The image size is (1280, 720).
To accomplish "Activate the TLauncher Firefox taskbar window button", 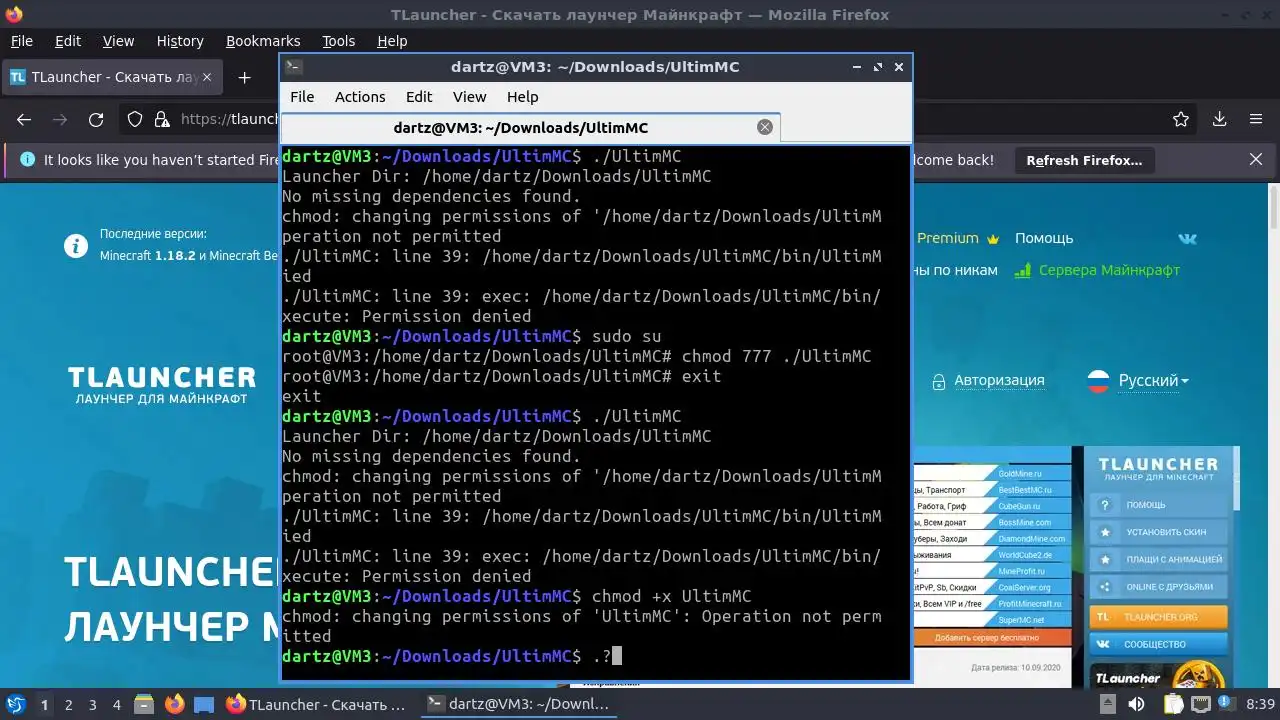I will pyautogui.click(x=317, y=704).
